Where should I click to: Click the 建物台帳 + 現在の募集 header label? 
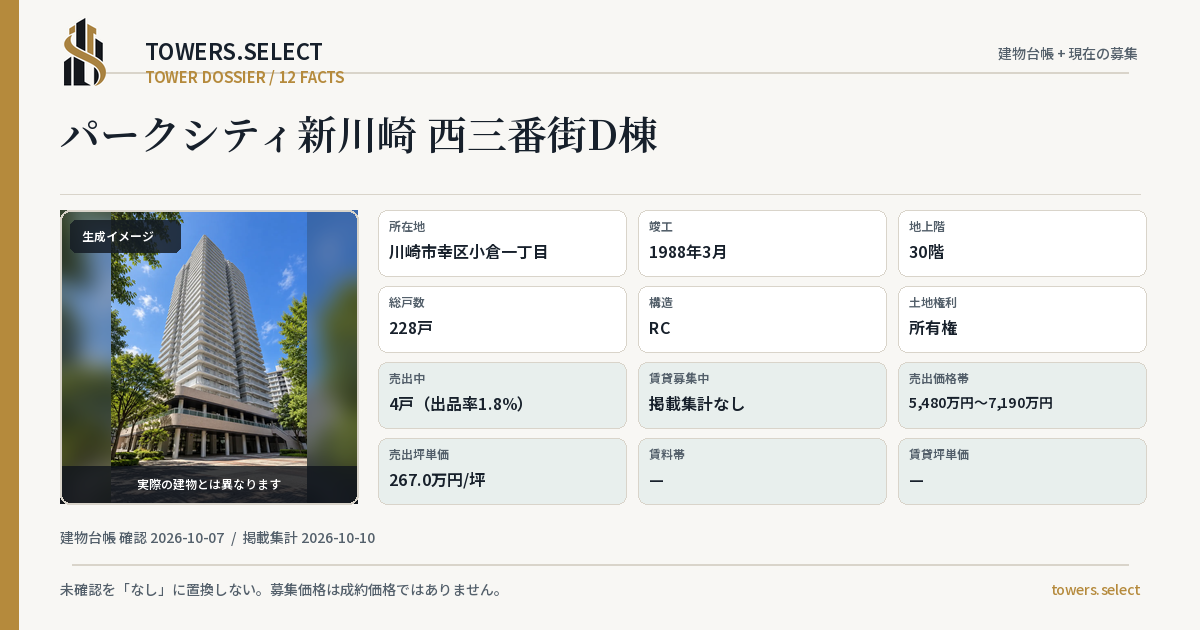1068,53
